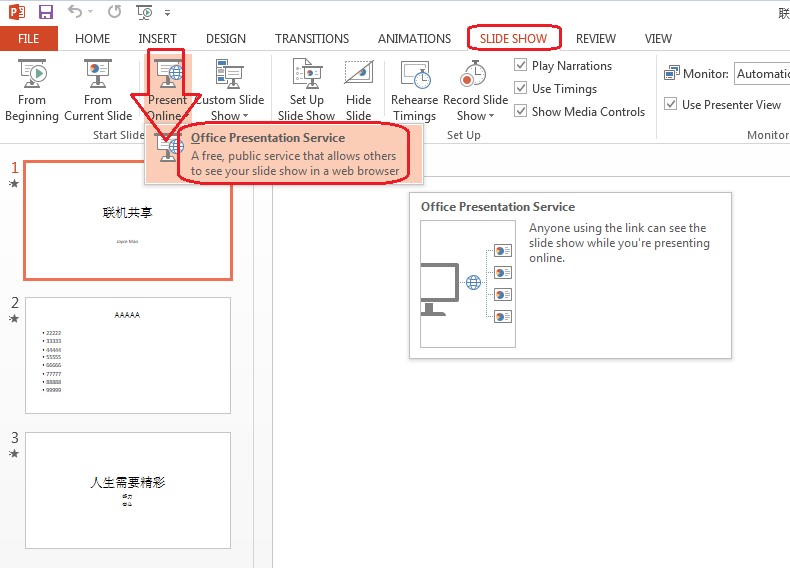Click the Office Presentation Service tooltip illustration
Image resolution: width=790 pixels, height=568 pixels.
468,284
